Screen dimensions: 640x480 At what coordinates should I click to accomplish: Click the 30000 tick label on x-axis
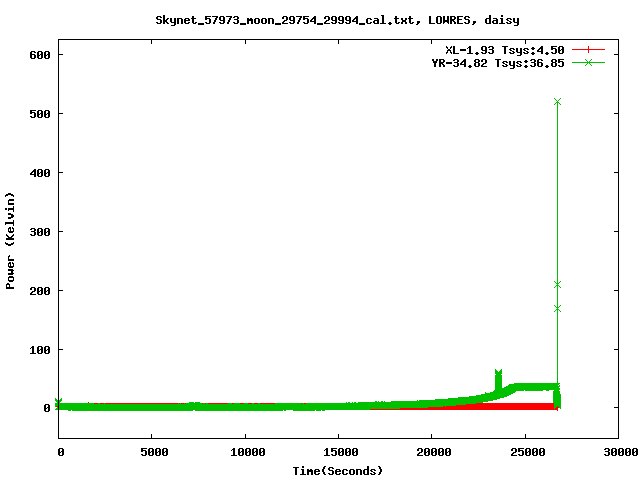click(x=618, y=453)
